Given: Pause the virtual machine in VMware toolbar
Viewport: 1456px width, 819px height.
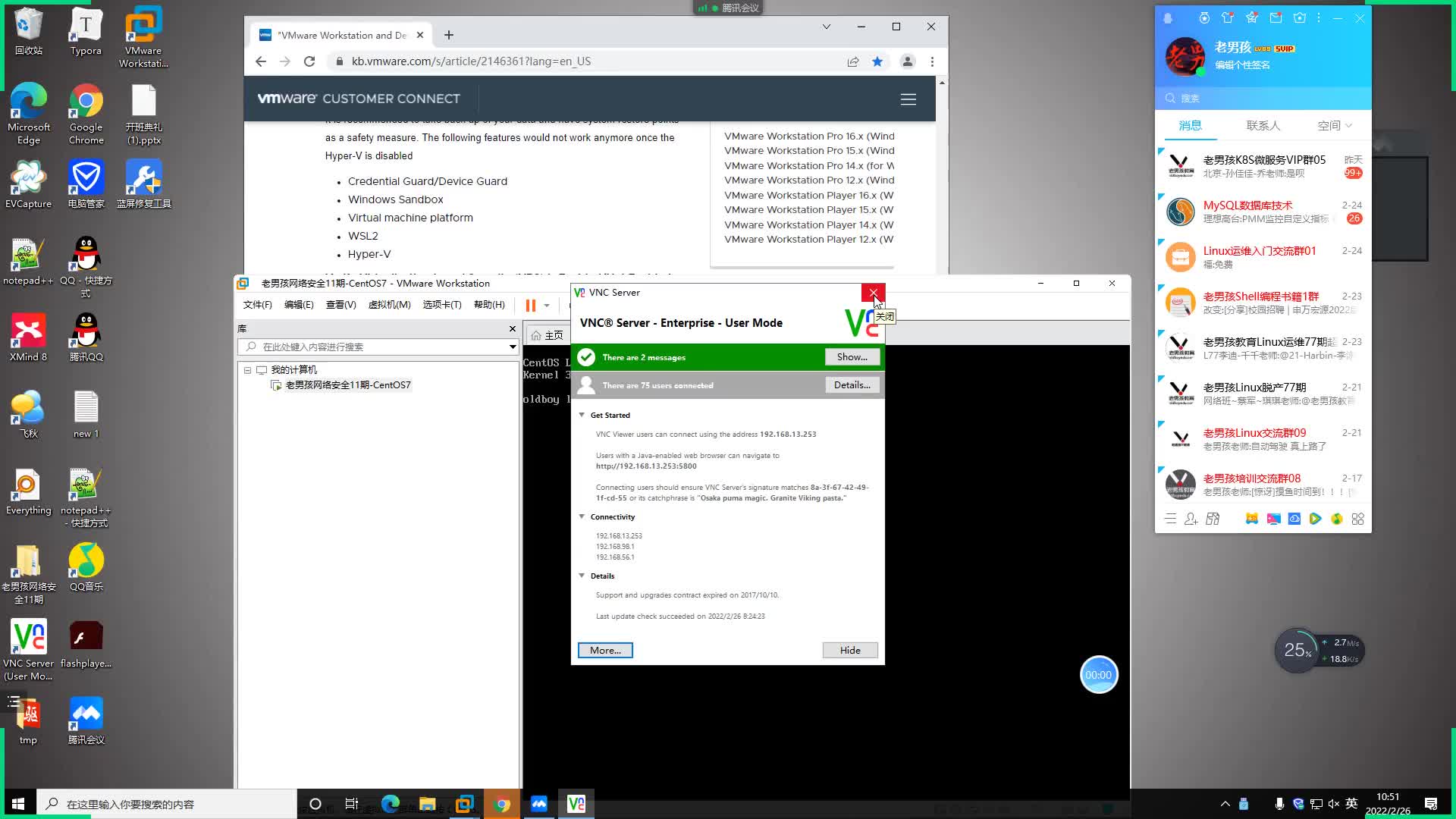Looking at the screenshot, I should (x=531, y=305).
